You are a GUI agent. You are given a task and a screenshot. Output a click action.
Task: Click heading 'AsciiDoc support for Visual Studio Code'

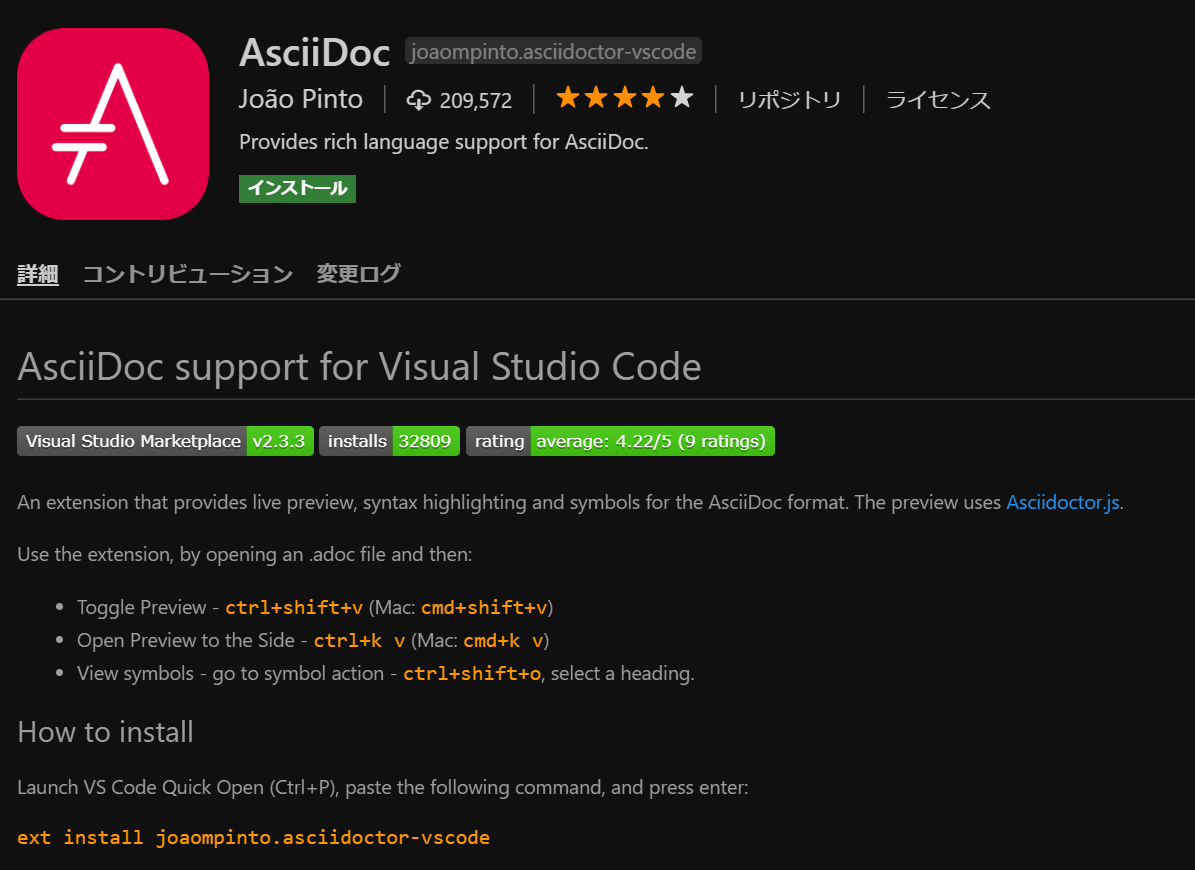[359, 366]
